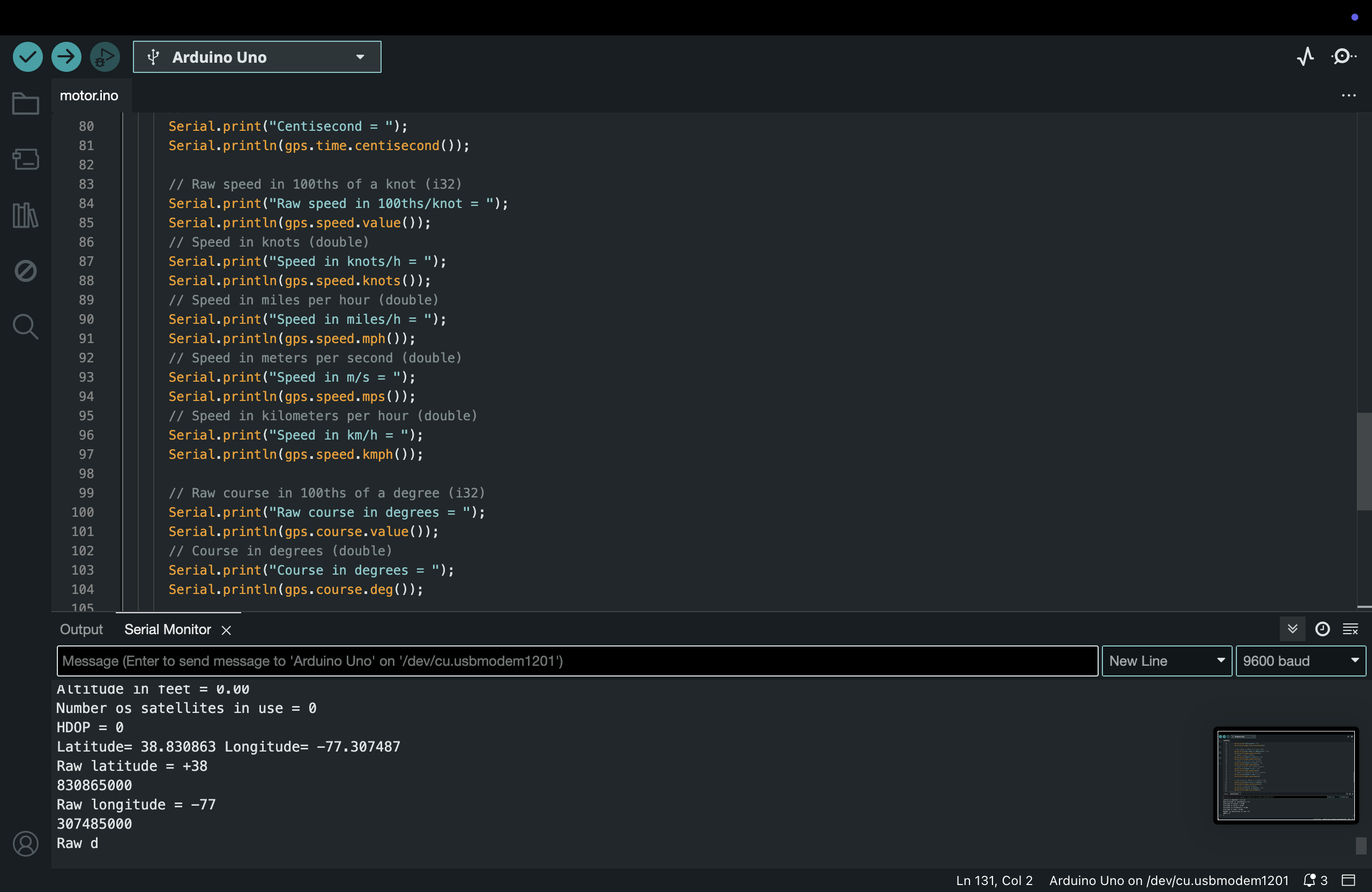Screen dimensions: 1372x892
Task: Click the Upload arrow button
Action: pos(66,56)
